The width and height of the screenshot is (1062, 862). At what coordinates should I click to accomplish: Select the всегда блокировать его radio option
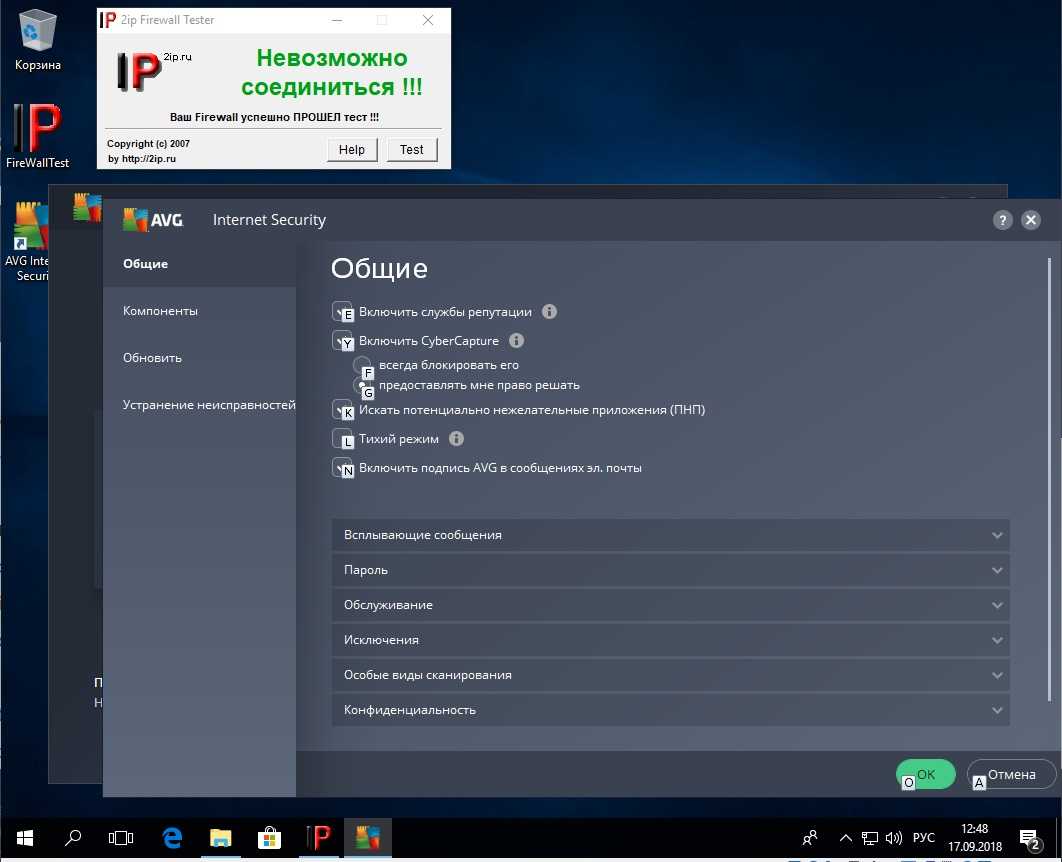coord(362,365)
